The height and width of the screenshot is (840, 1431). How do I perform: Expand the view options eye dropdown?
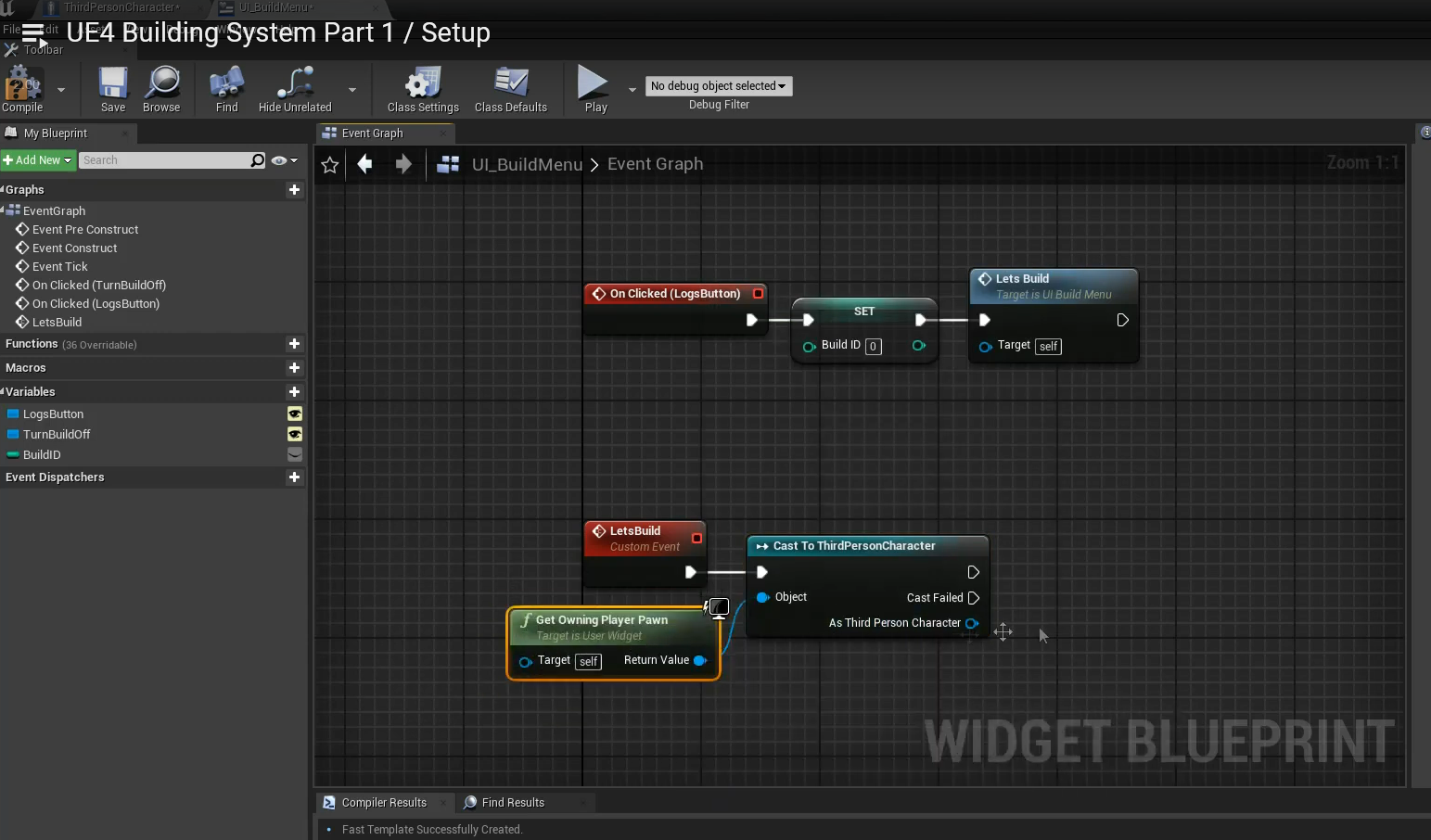pos(284,160)
